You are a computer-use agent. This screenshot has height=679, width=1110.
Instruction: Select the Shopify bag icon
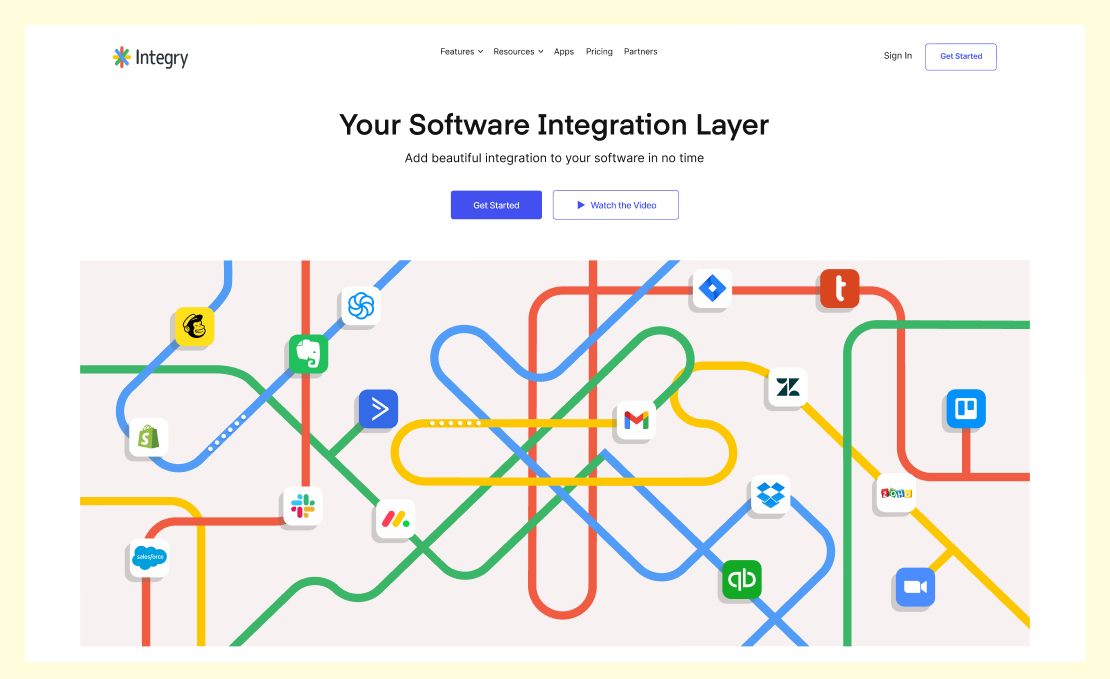click(x=149, y=437)
